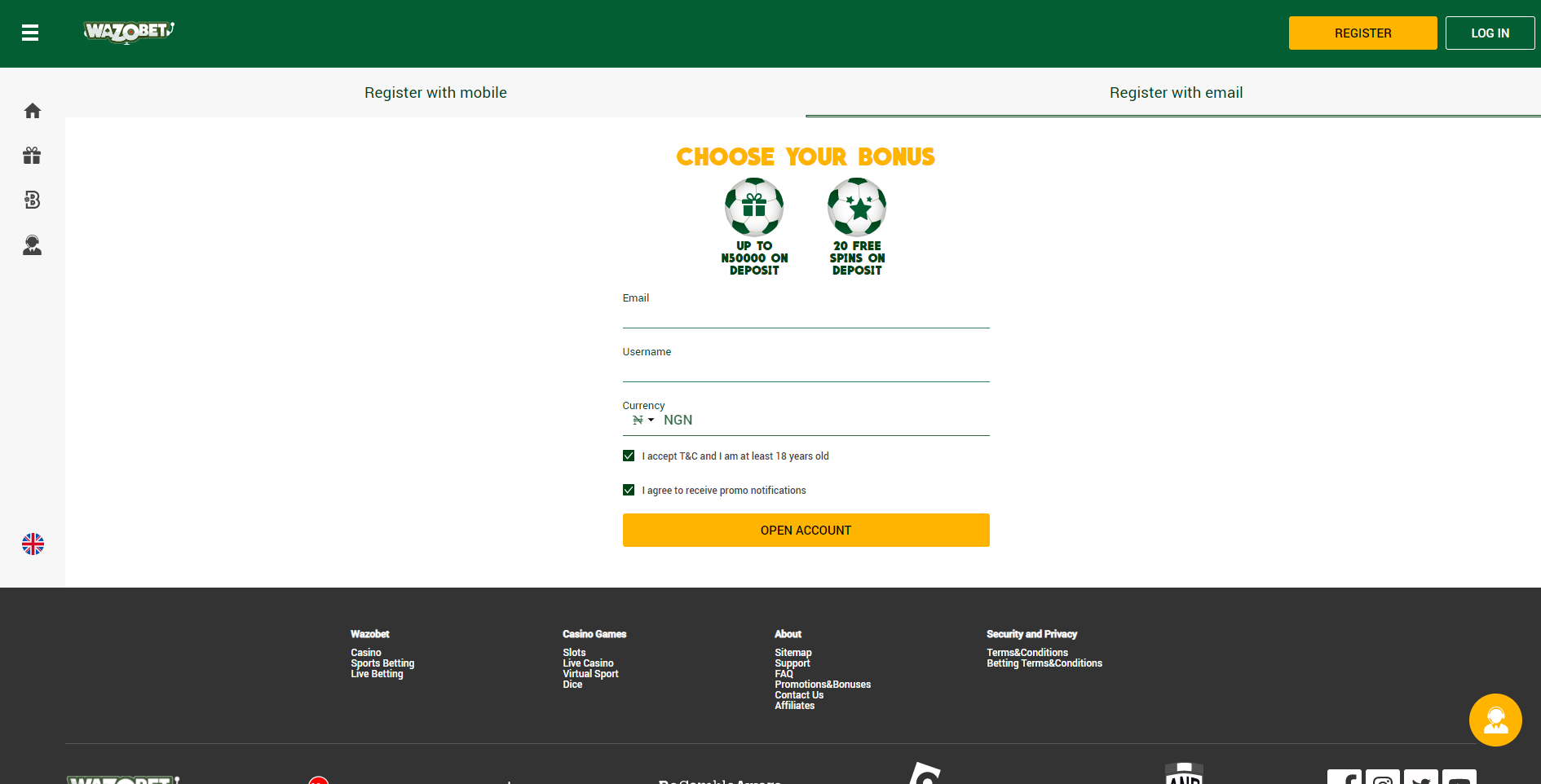This screenshot has height=784, width=1541.
Task: Open the Support footer link
Action: point(793,663)
